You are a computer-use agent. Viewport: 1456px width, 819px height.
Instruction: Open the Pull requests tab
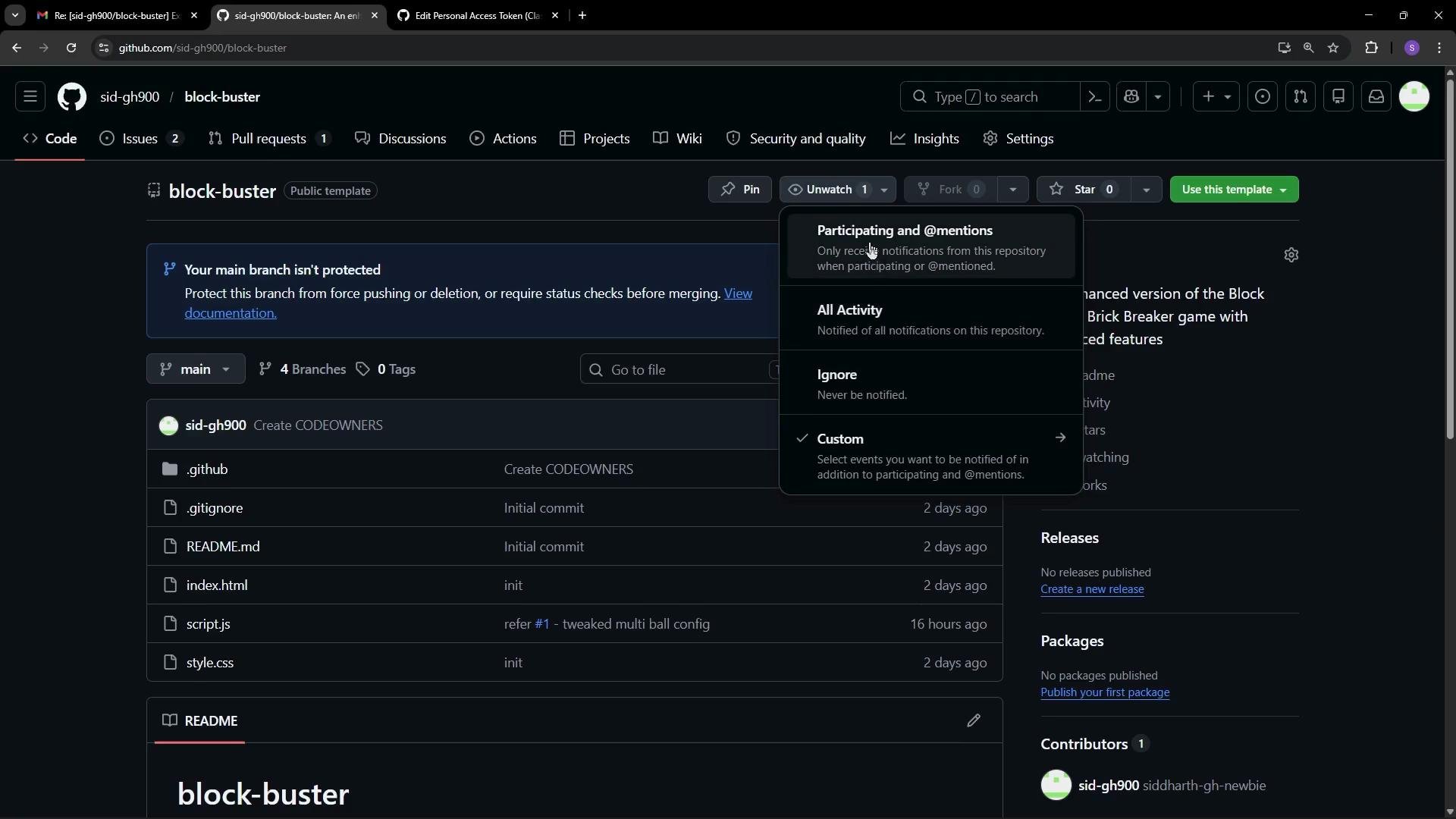point(269,139)
